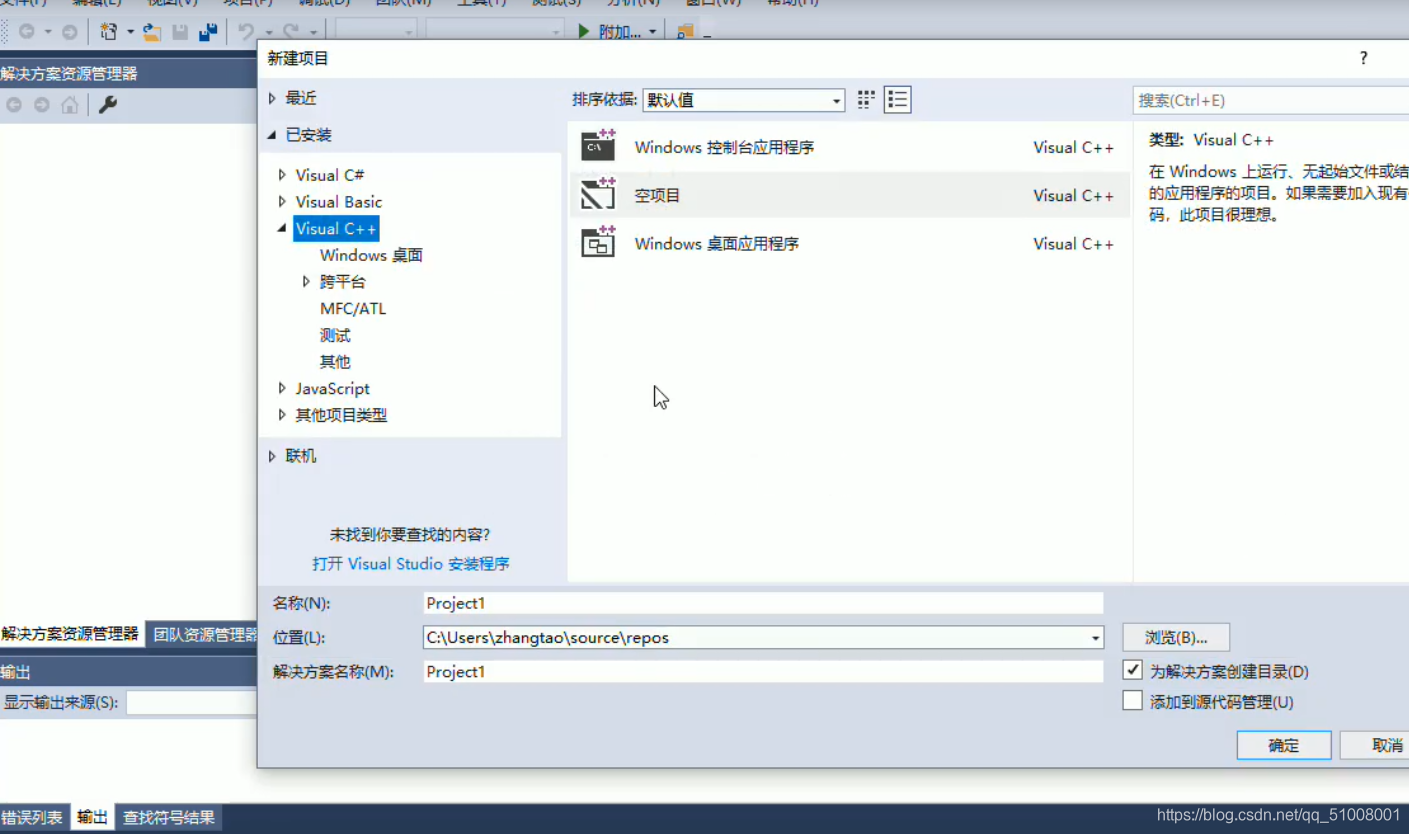Click the wrench properties icon in Solution Explorer

[108, 104]
